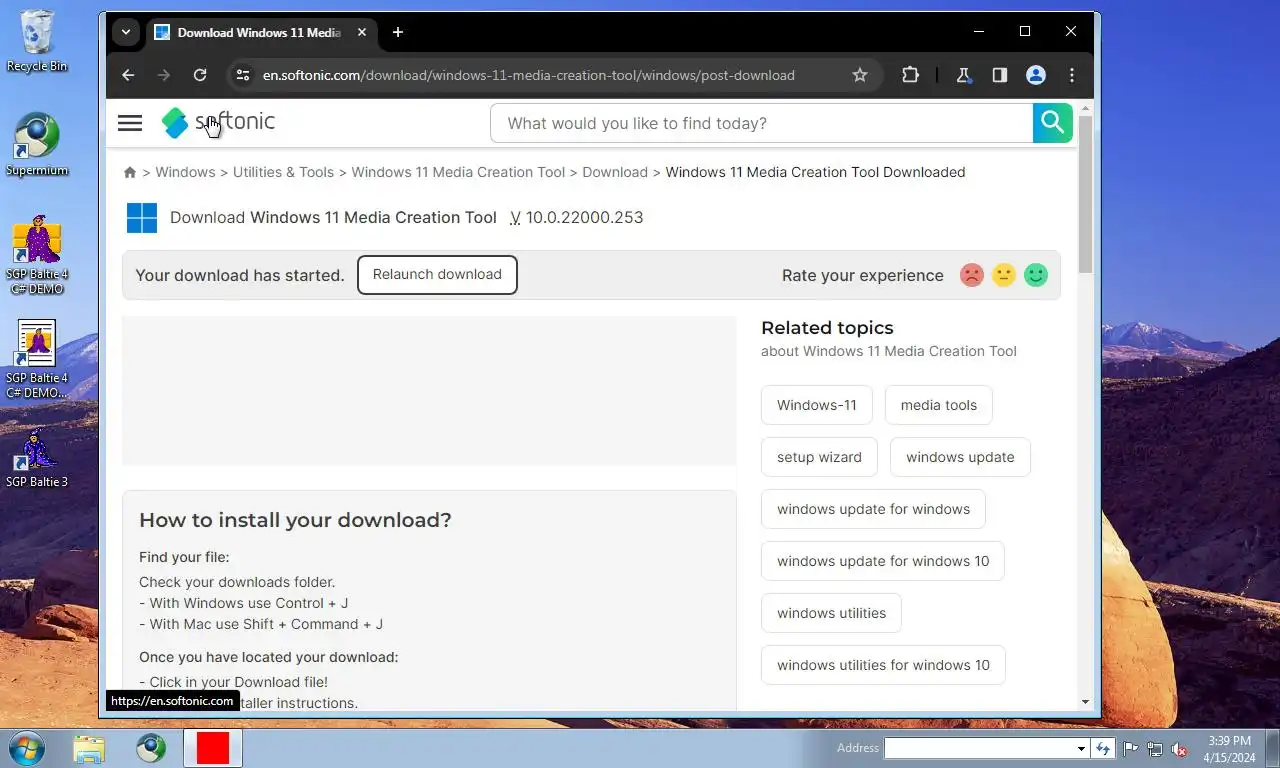Image resolution: width=1280 pixels, height=768 pixels.
Task: Rate experience with the green happy face
Action: (x=1036, y=275)
